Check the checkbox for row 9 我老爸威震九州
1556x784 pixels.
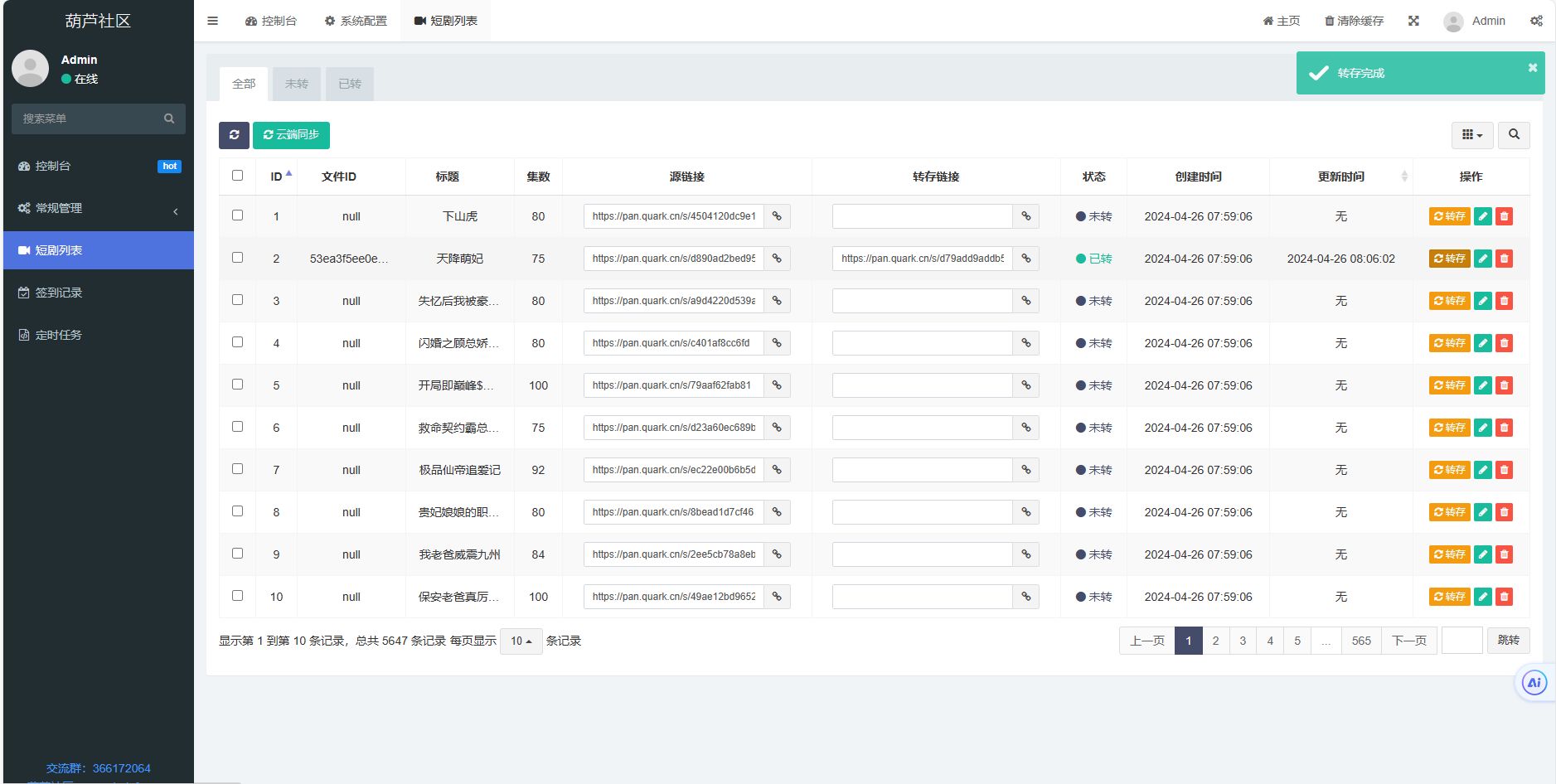237,554
